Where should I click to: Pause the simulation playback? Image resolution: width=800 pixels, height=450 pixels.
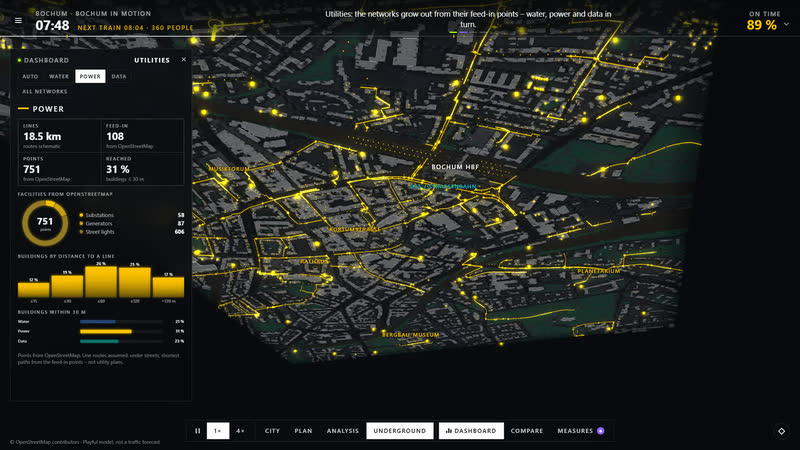(x=197, y=431)
